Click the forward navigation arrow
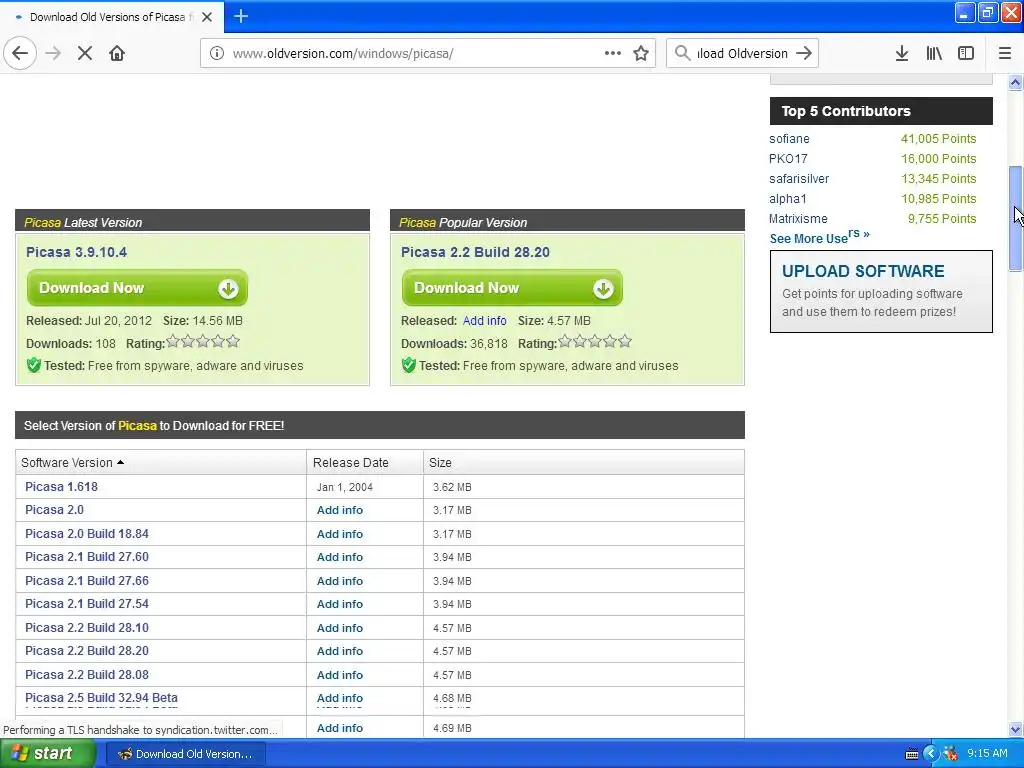This screenshot has width=1024, height=768. tap(53, 53)
